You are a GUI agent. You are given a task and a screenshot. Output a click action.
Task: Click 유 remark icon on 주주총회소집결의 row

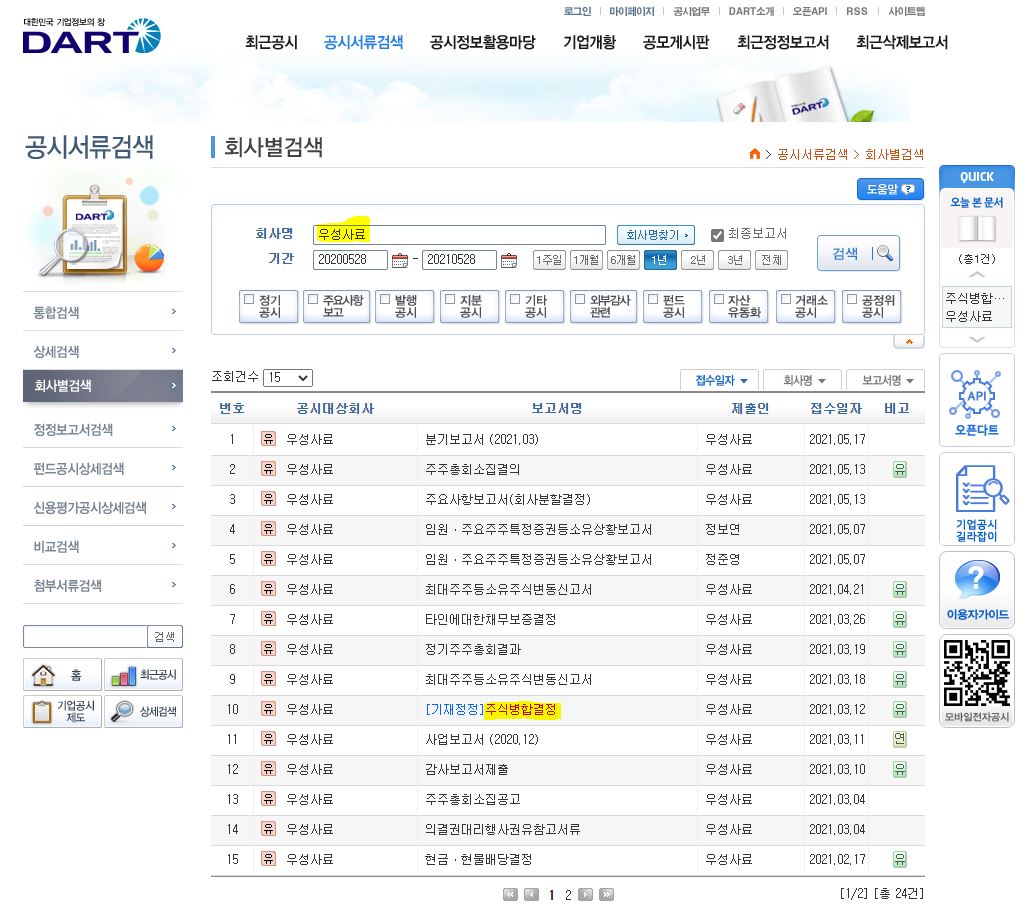pyautogui.click(x=900, y=469)
